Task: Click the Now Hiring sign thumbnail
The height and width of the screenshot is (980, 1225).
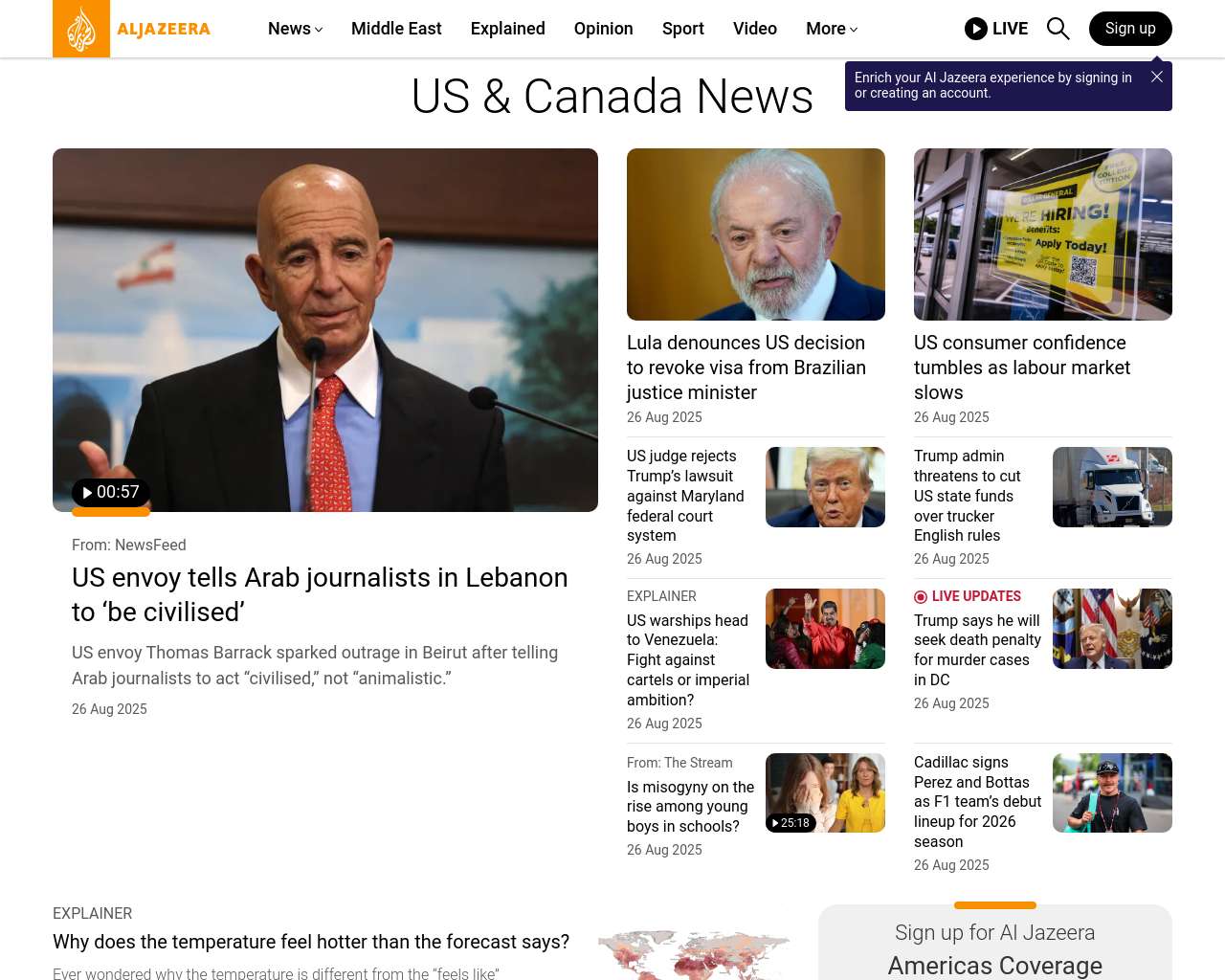Action: pyautogui.click(x=1043, y=234)
